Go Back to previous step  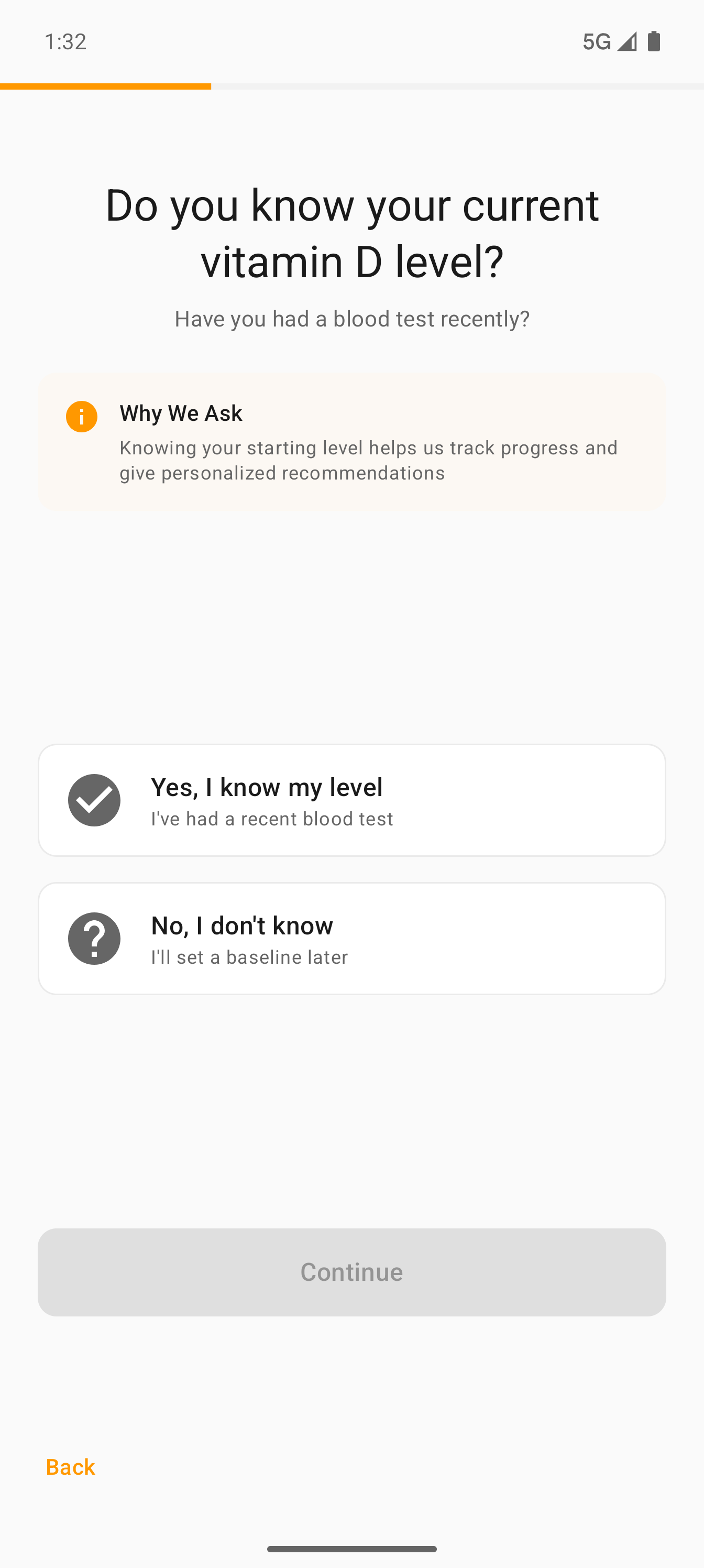coord(71,1467)
